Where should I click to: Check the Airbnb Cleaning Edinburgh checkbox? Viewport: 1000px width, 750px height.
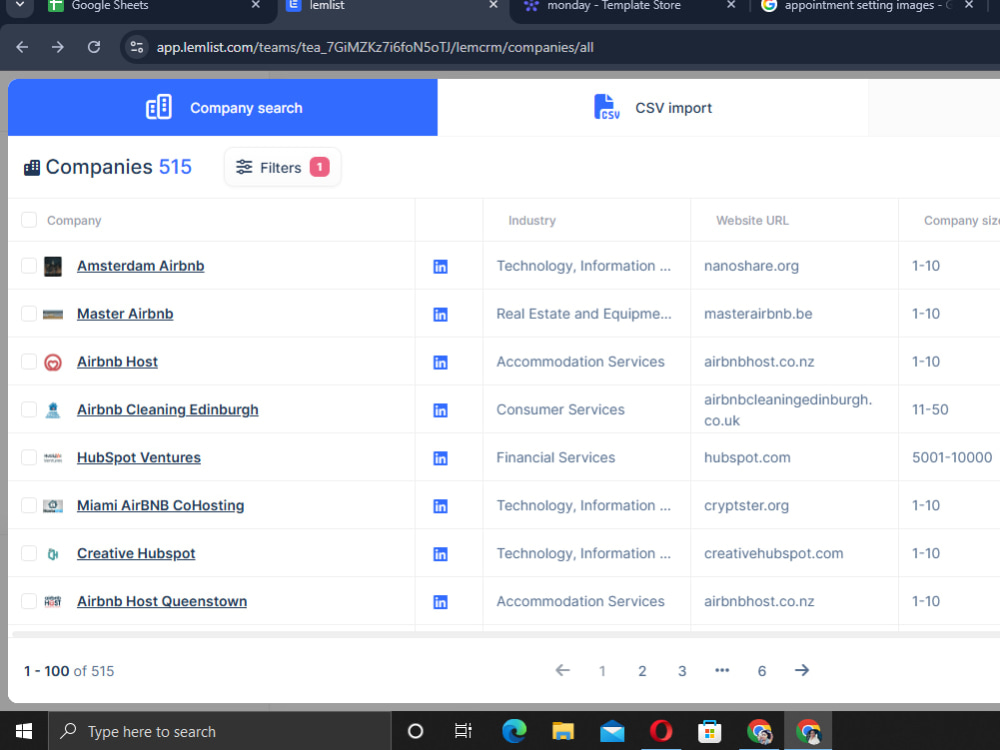click(x=29, y=409)
